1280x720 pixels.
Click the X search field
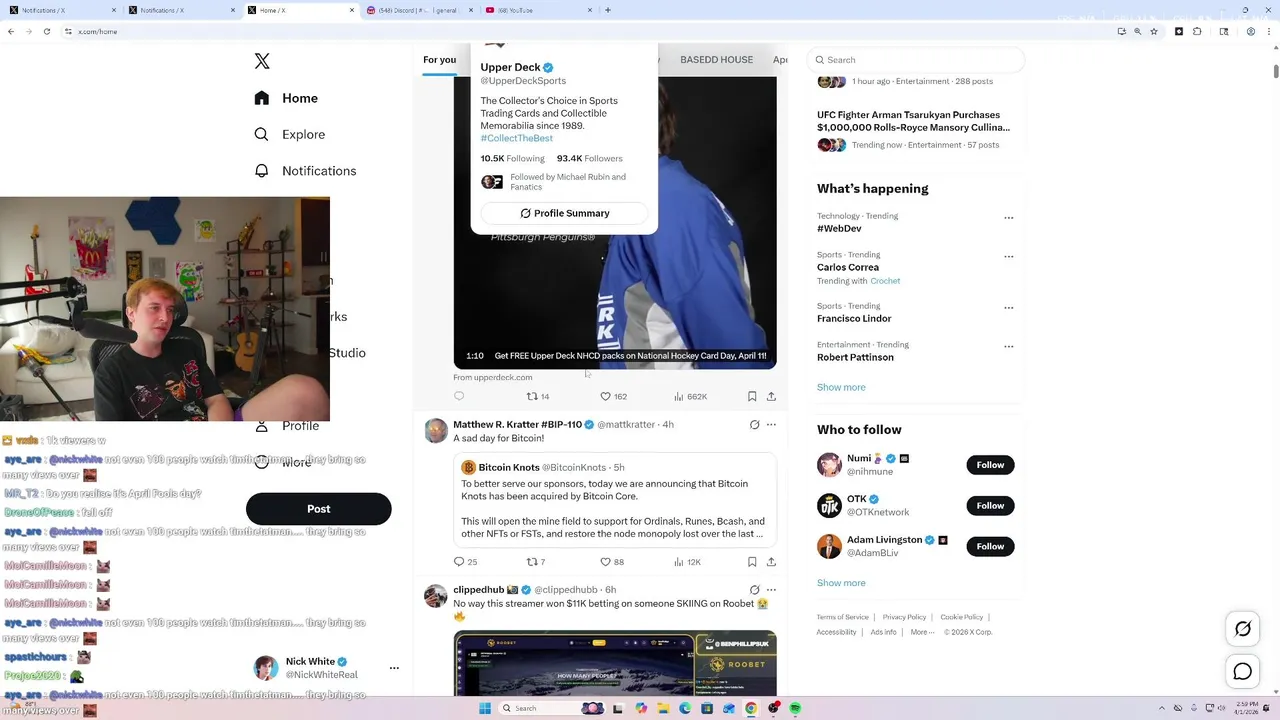coord(916,60)
